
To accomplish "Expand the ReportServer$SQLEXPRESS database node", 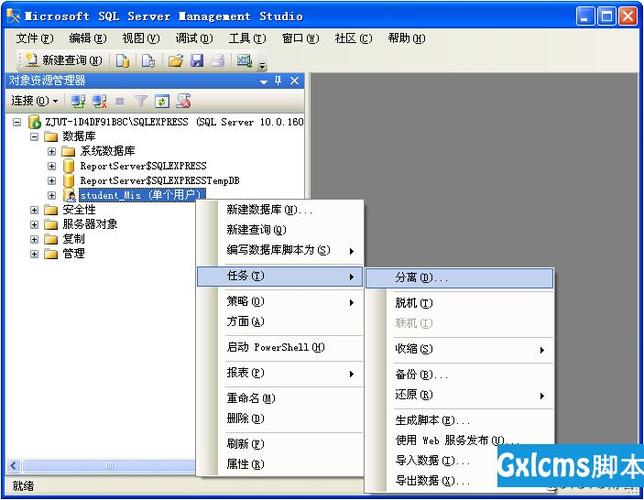I will pyautogui.click(x=52, y=166).
